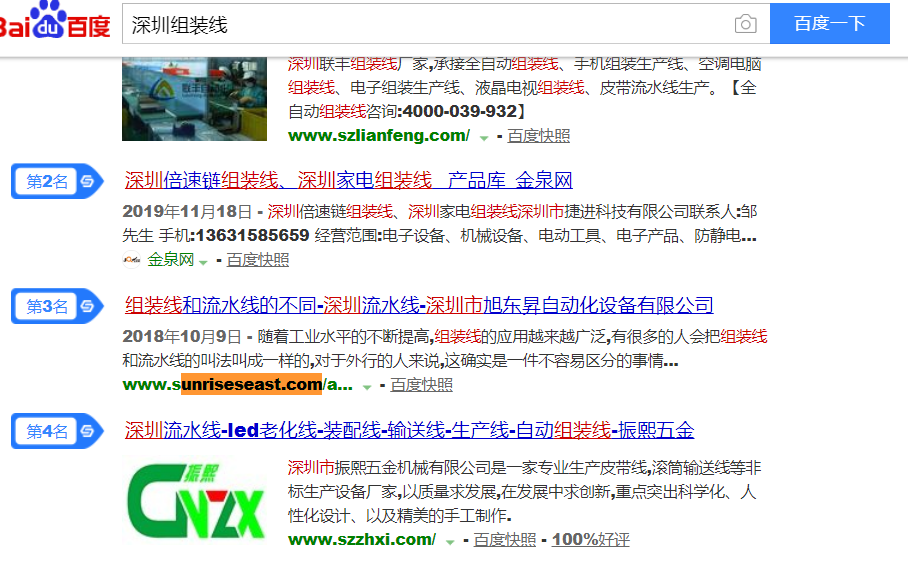
Task: Click phone number 4000-039-932 text
Action: [x=459, y=111]
